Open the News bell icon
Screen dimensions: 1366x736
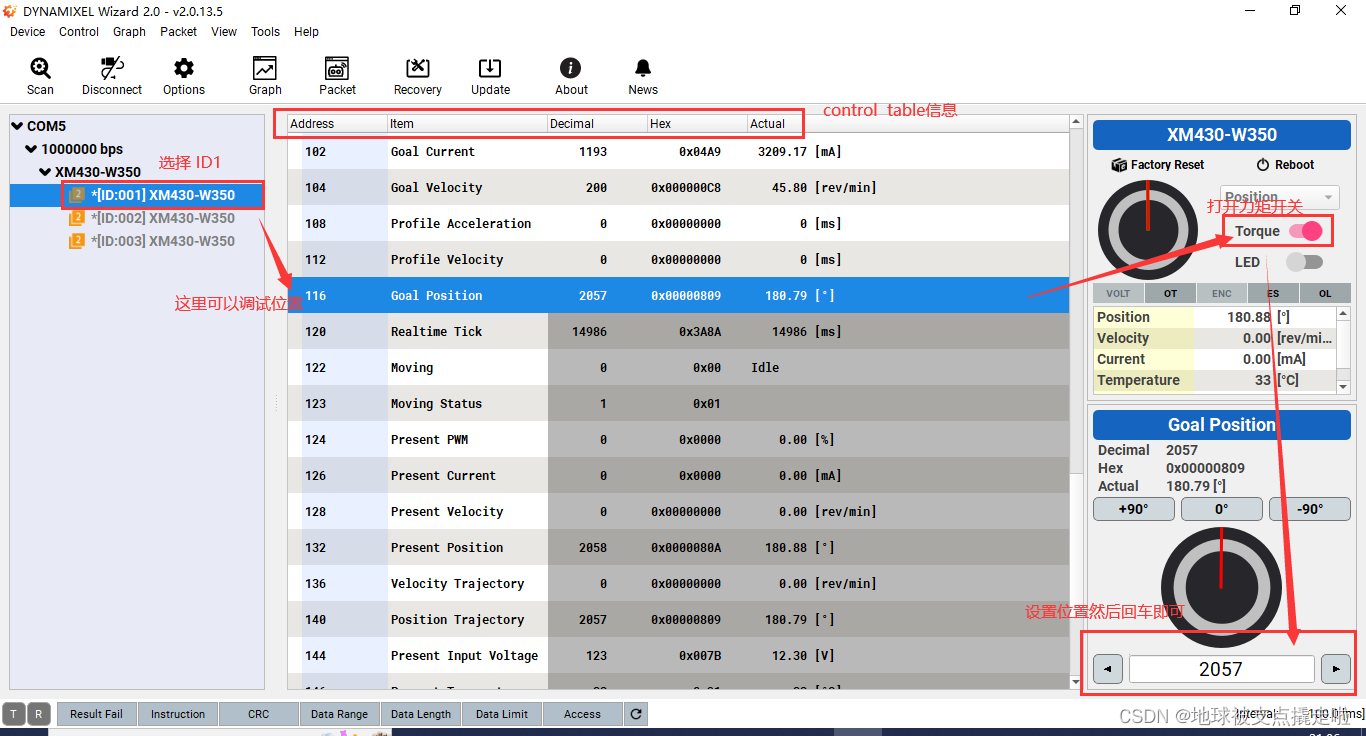click(643, 75)
